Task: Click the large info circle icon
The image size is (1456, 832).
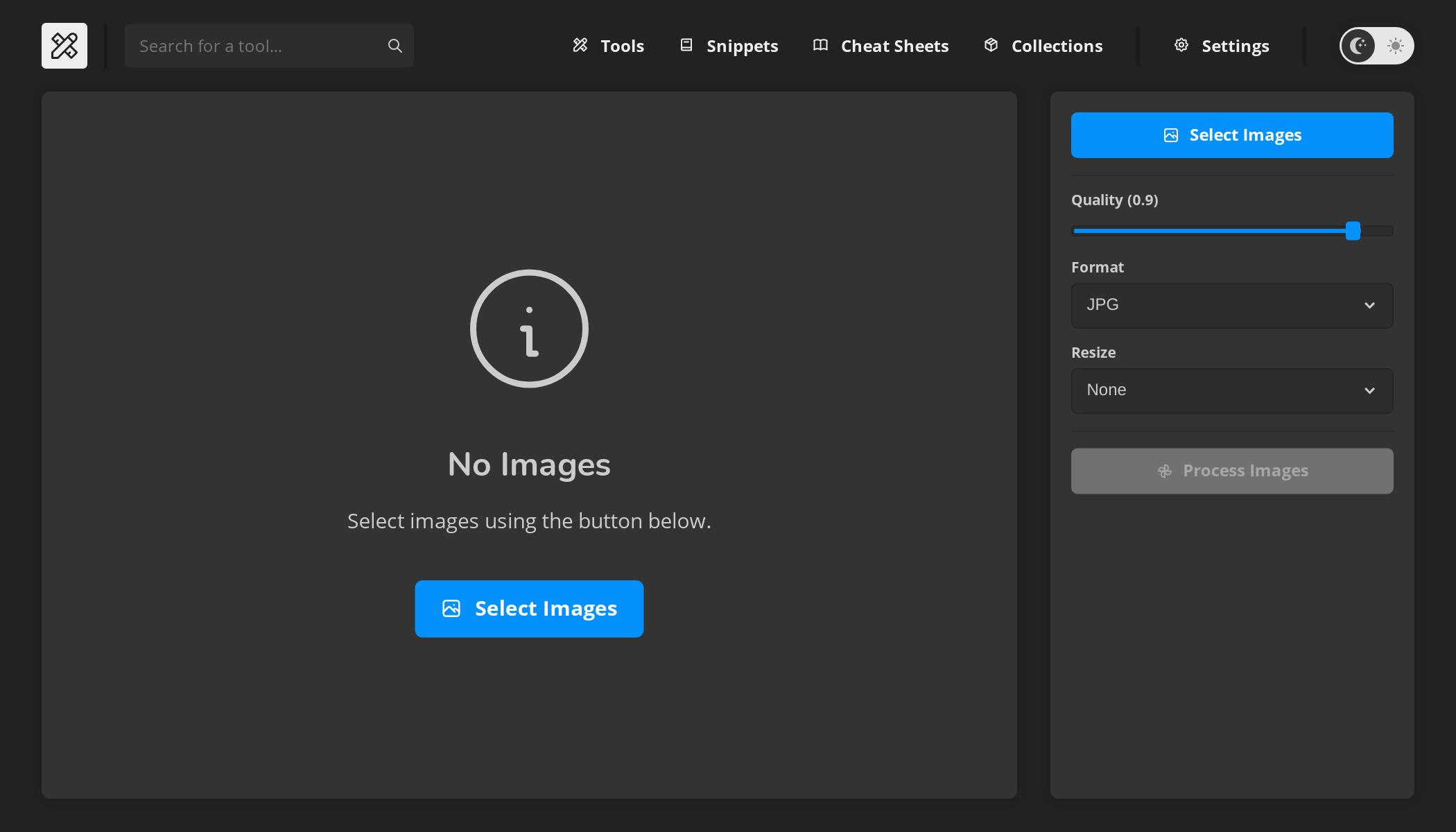Action: (x=529, y=329)
